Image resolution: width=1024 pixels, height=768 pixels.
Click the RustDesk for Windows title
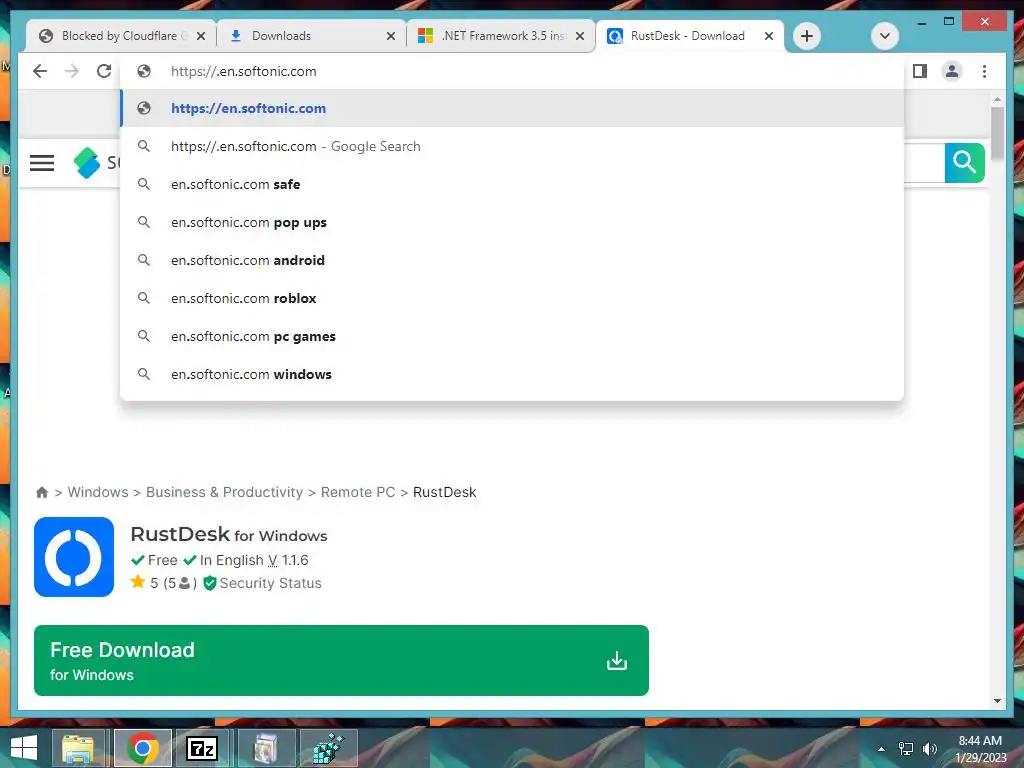[229, 535]
